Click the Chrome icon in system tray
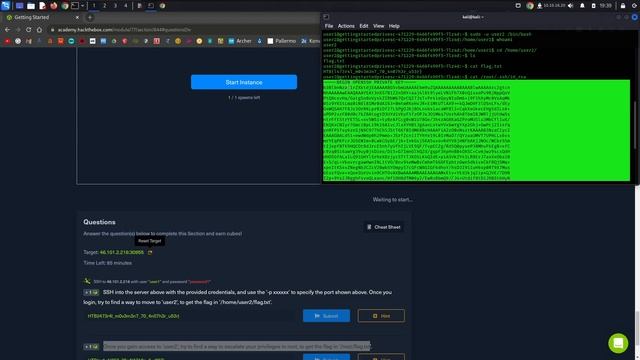 [x=530, y=6]
